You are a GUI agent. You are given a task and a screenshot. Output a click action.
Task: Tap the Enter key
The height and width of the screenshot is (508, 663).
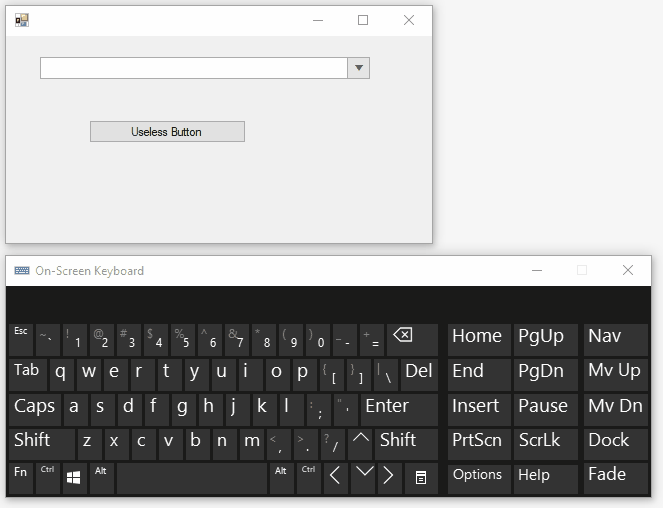[x=399, y=409]
